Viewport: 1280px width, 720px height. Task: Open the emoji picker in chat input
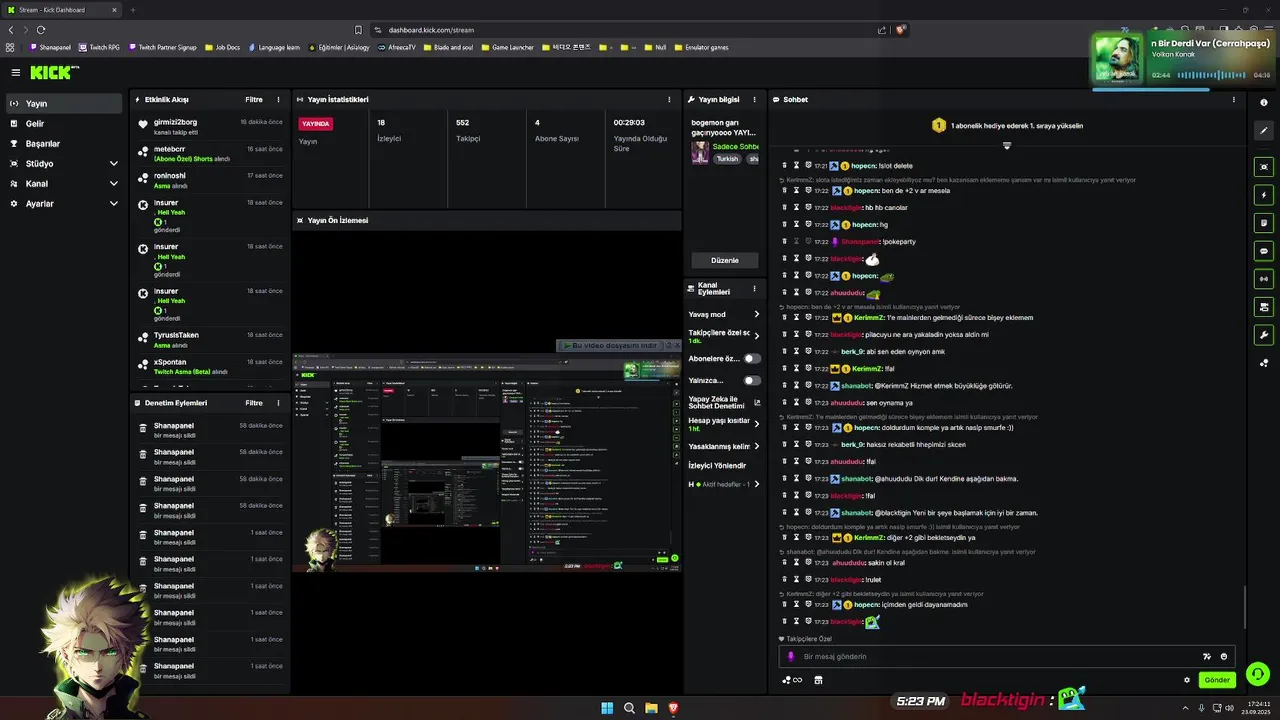click(1223, 657)
